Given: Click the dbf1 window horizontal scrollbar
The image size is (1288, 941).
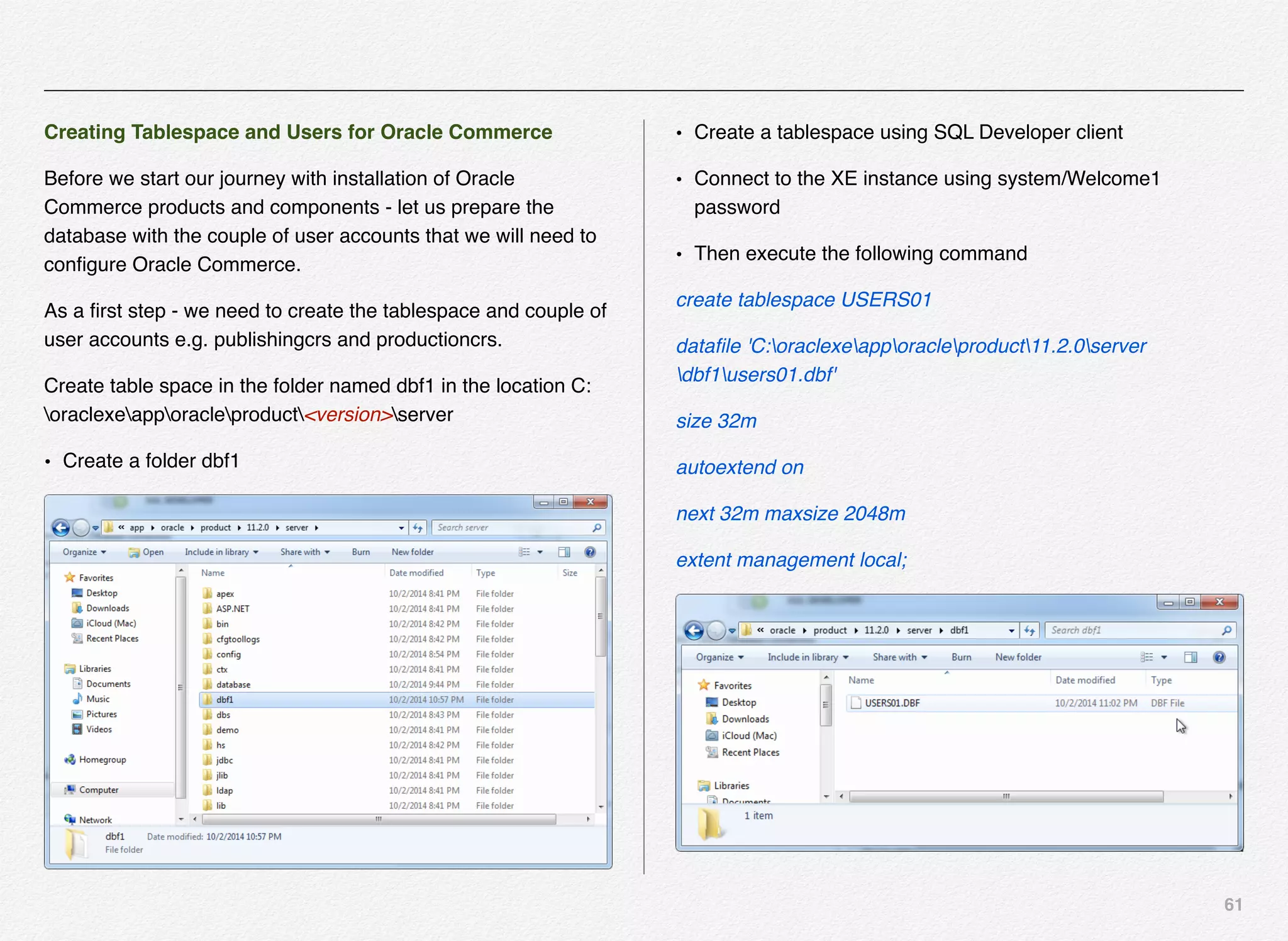Looking at the screenshot, I should pyautogui.click(x=1006, y=796).
